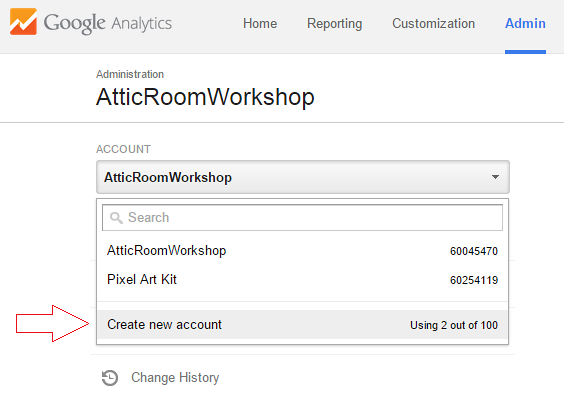Click the Google Analytics orange logo icon
The image size is (564, 395).
pyautogui.click(x=23, y=22)
